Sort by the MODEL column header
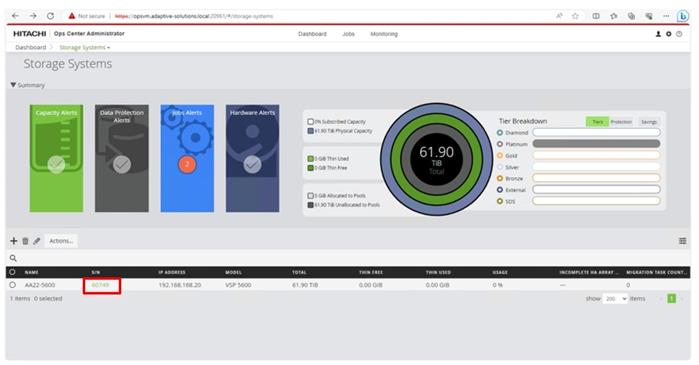699x365 pixels. coord(234,272)
